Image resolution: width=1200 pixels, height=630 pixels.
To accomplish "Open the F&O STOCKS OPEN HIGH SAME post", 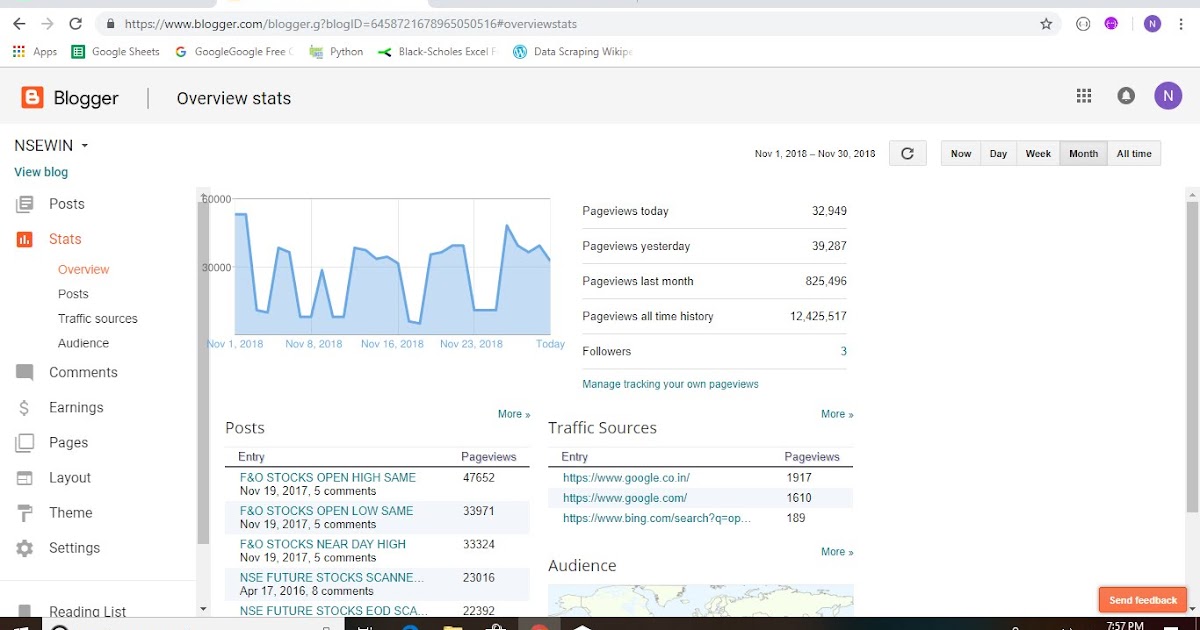I will click(x=327, y=477).
